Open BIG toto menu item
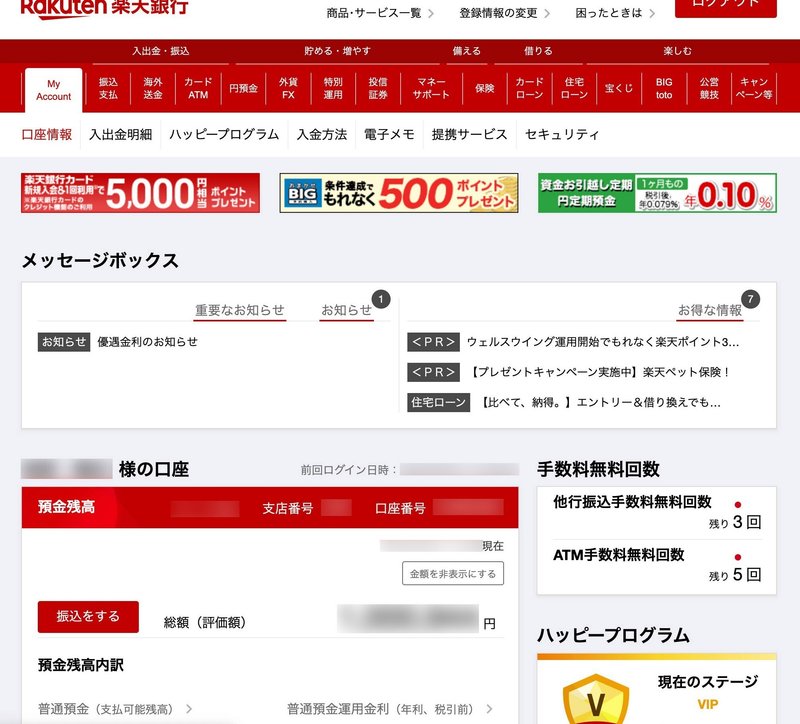 pos(664,88)
